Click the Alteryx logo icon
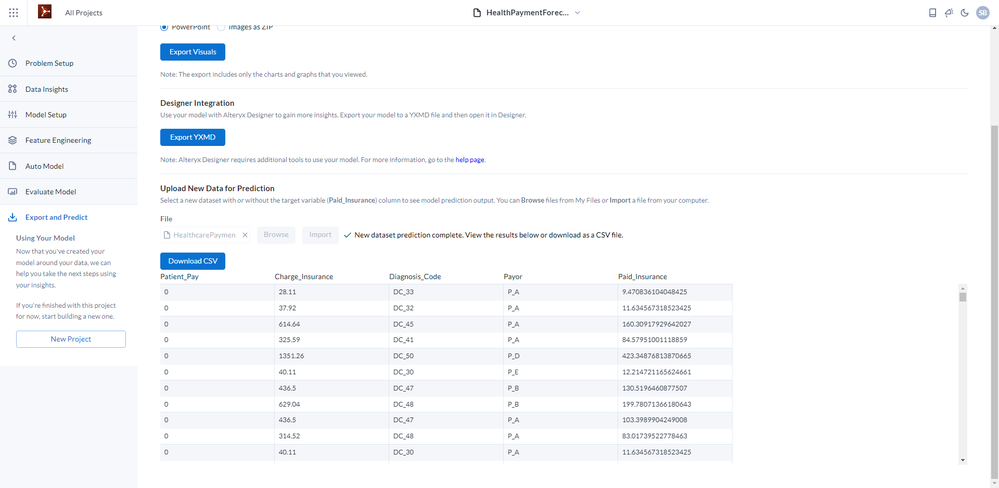Viewport: 999px width, 488px height. click(x=45, y=12)
